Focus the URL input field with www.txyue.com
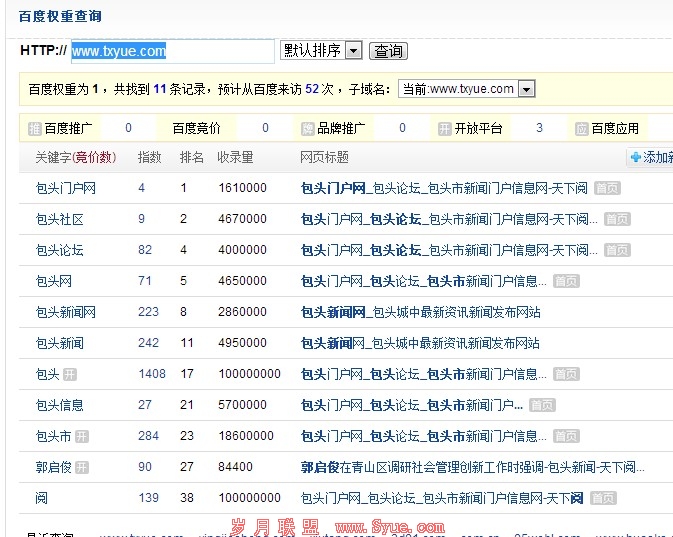 pyautogui.click(x=173, y=51)
